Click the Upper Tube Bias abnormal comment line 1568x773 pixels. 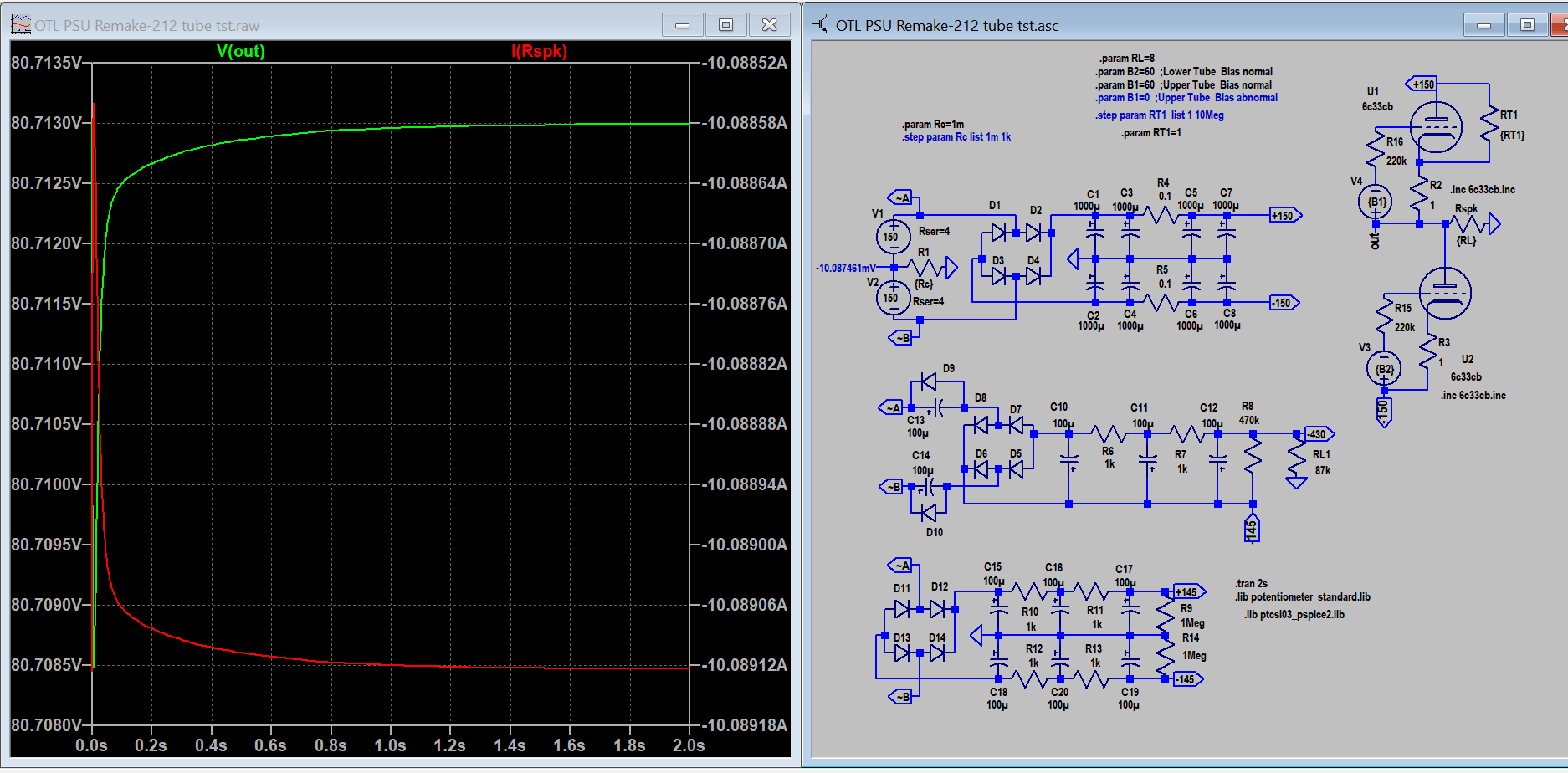click(1186, 98)
